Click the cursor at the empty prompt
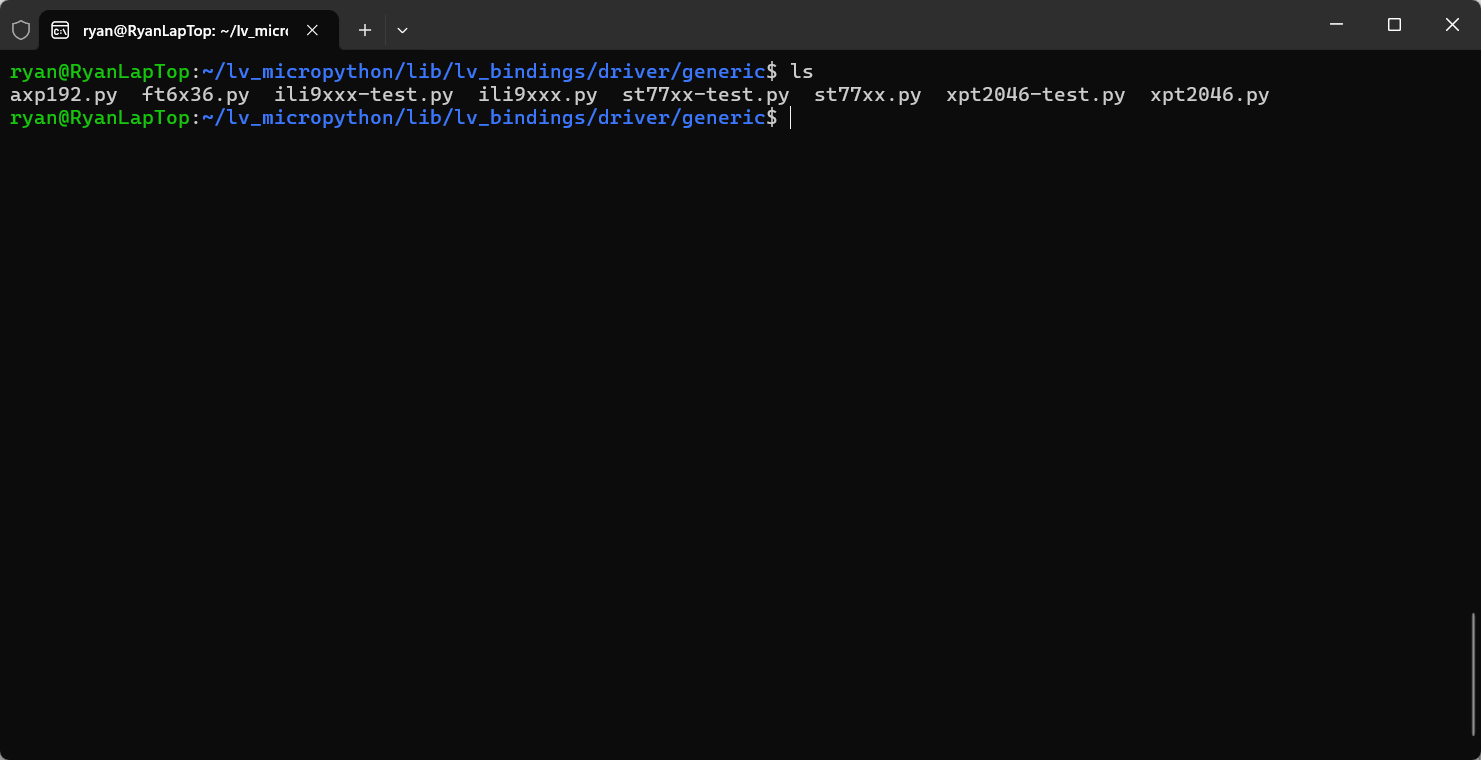The height and width of the screenshot is (760, 1481). coord(791,118)
